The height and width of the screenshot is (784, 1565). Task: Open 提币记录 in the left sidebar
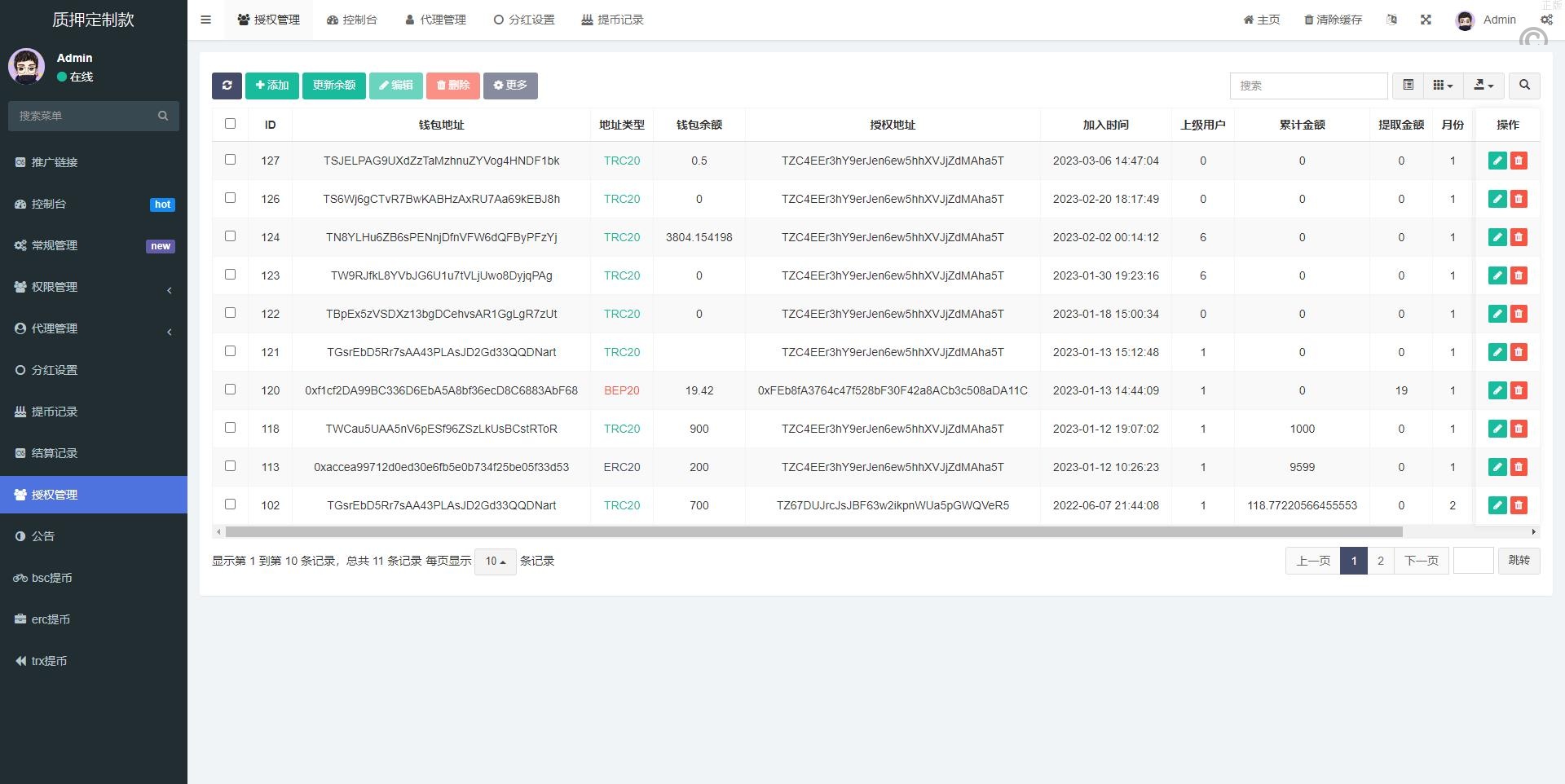pyautogui.click(x=54, y=412)
